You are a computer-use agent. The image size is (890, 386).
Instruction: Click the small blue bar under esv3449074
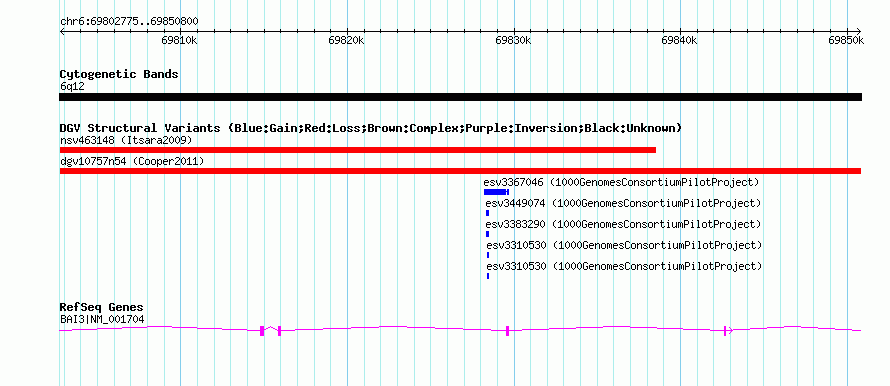(x=487, y=213)
